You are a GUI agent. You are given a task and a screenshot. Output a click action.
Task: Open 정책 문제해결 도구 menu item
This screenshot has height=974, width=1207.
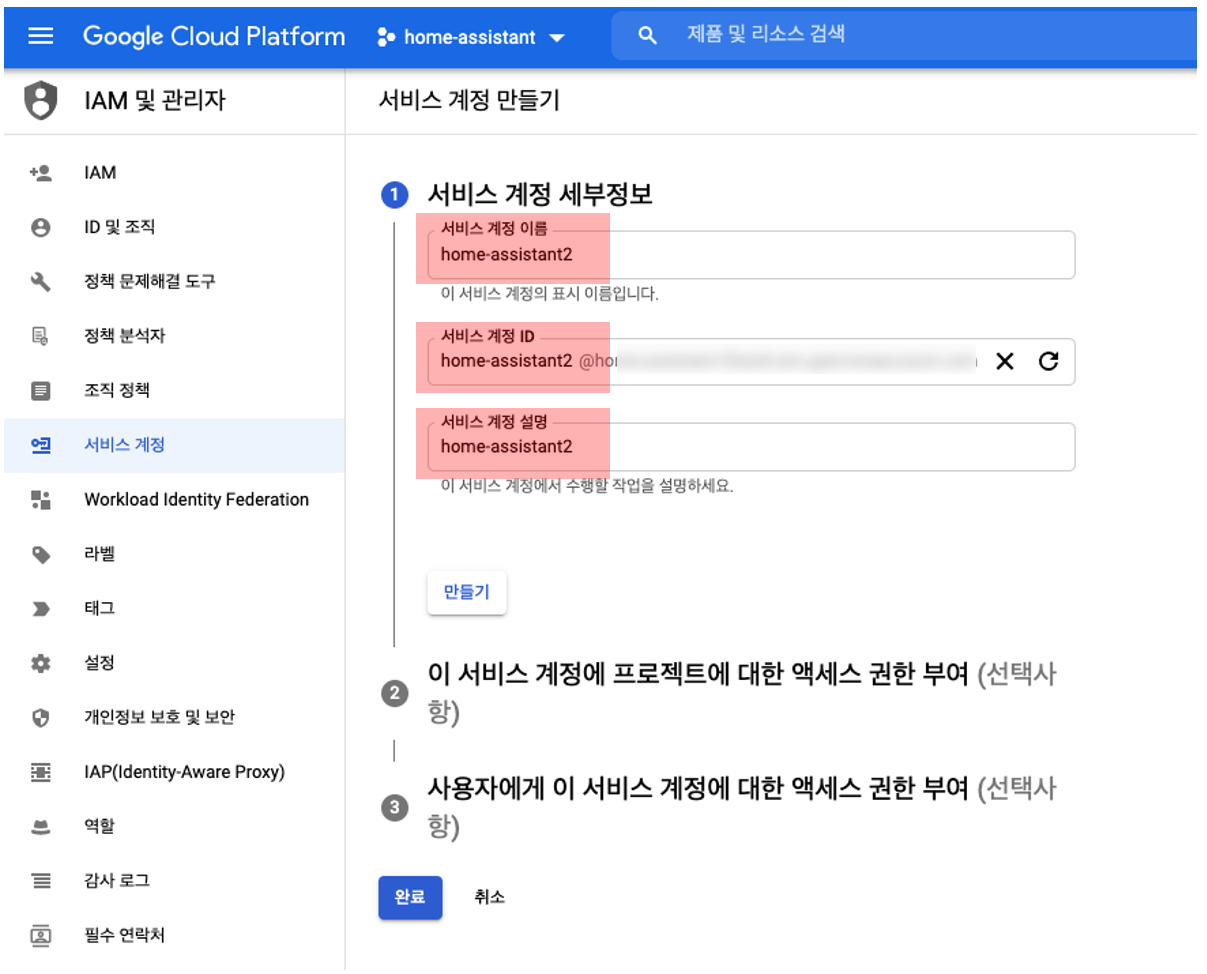point(175,281)
